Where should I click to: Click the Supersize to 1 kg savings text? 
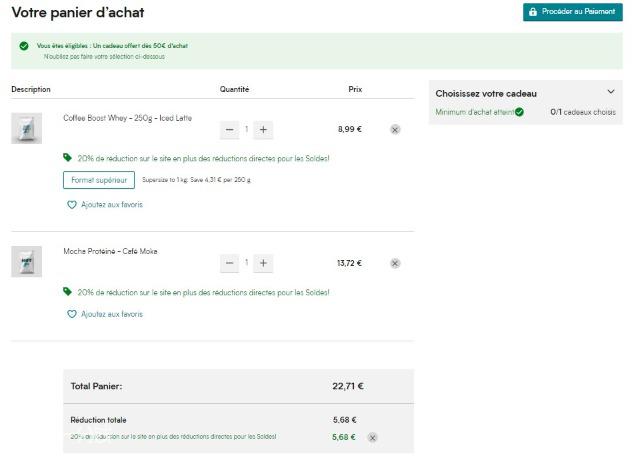(x=196, y=180)
